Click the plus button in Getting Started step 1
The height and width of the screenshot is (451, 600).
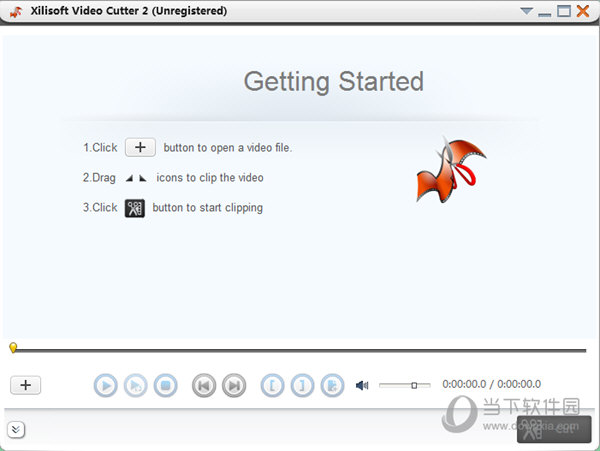click(140, 147)
